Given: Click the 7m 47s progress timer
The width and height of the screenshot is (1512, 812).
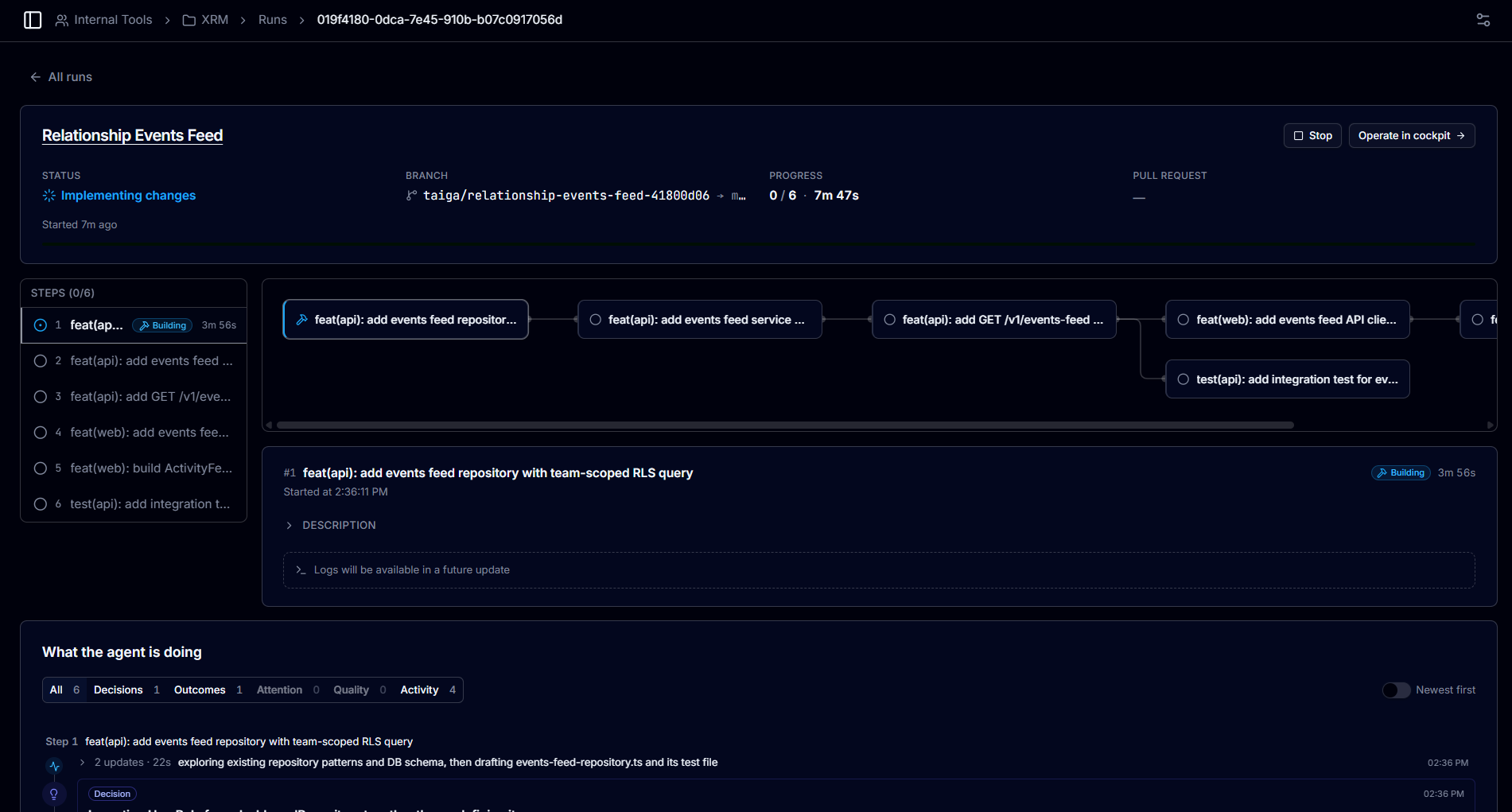Looking at the screenshot, I should click(837, 196).
